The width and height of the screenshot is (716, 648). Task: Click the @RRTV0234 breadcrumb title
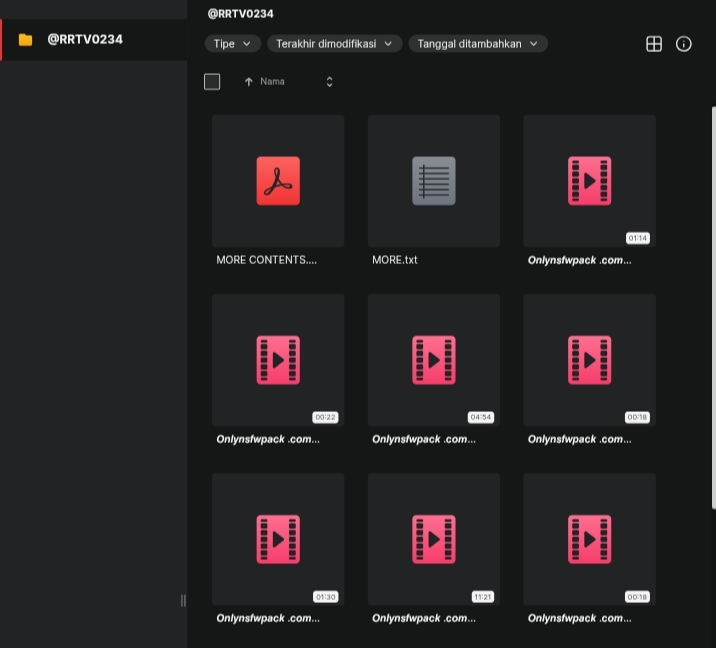(241, 14)
